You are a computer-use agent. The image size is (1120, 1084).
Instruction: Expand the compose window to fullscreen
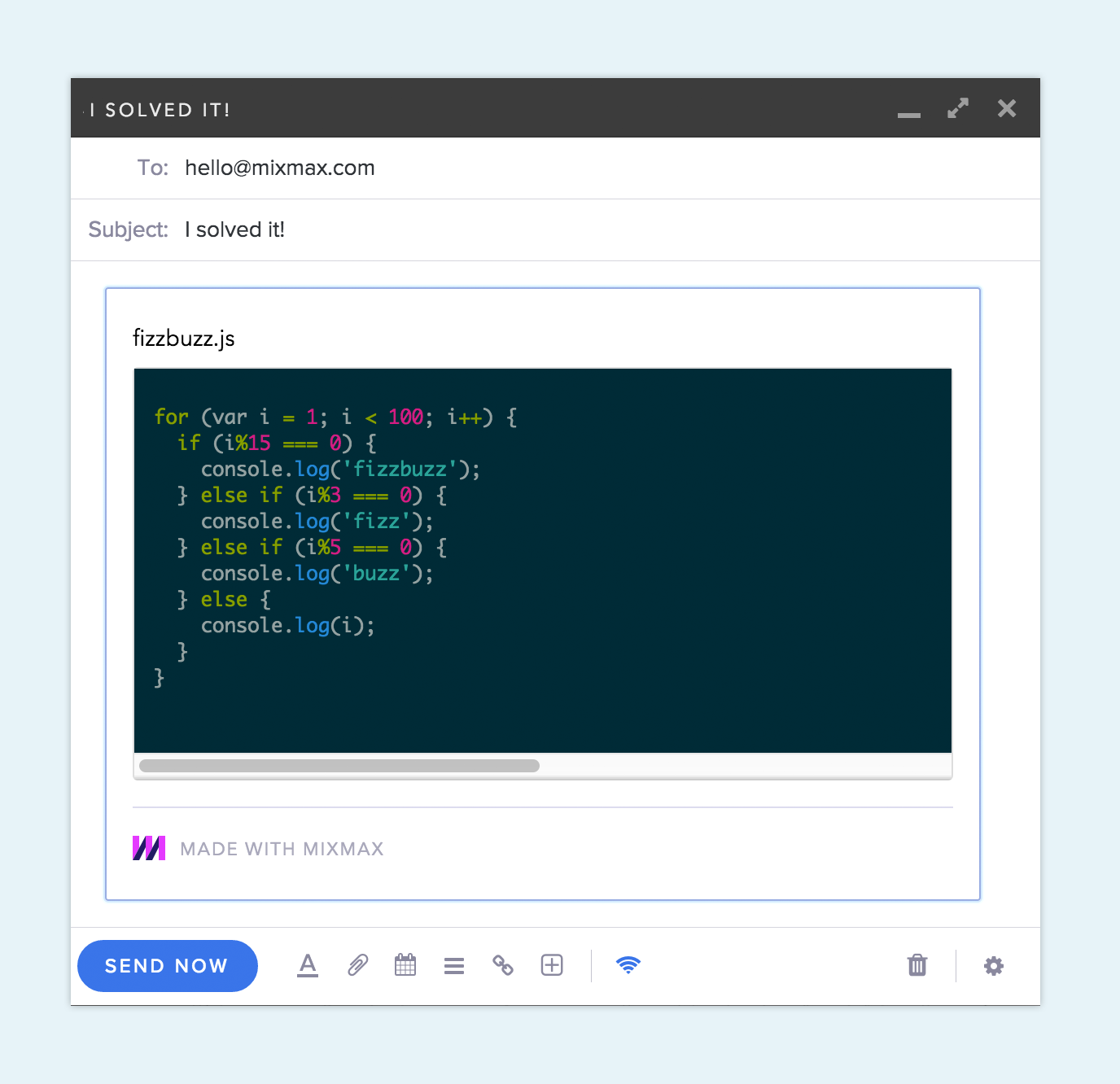pos(958,108)
